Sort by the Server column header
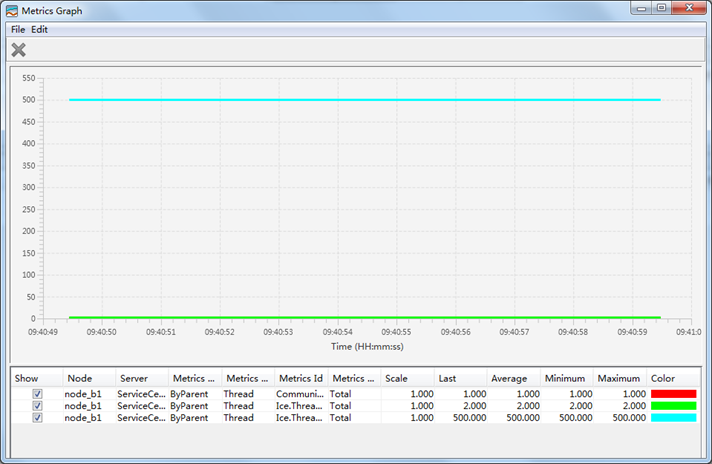This screenshot has width=712, height=464. (x=142, y=378)
